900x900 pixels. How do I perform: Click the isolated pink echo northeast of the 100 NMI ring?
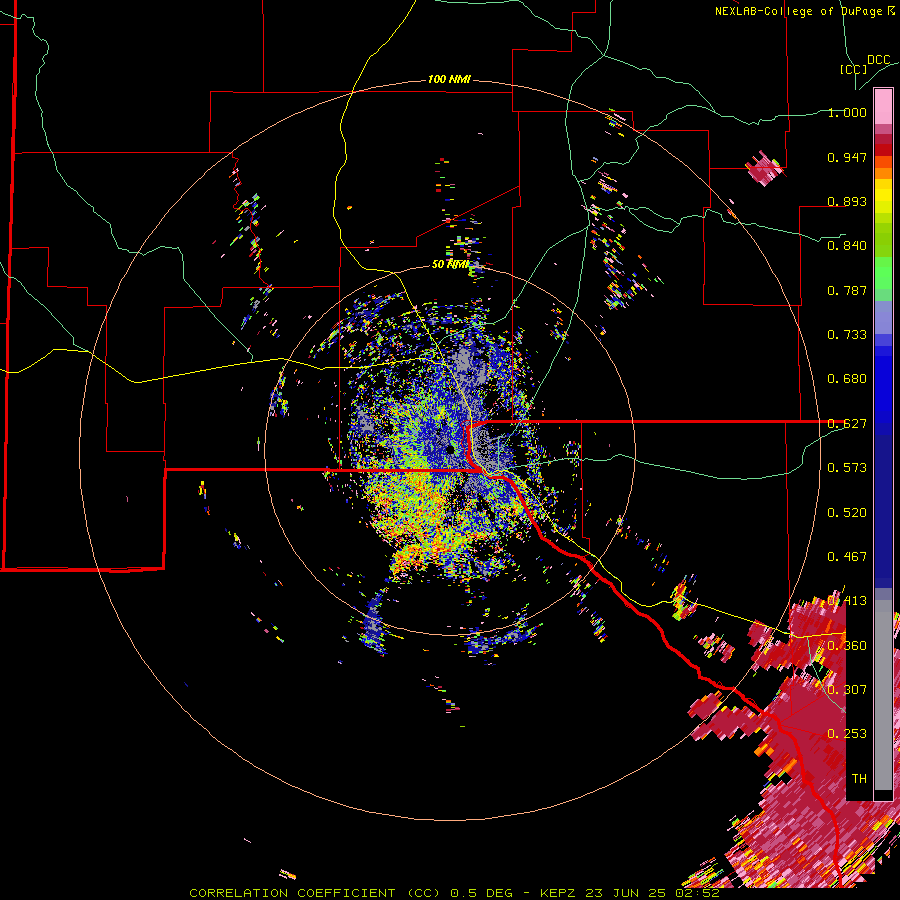coord(765,168)
